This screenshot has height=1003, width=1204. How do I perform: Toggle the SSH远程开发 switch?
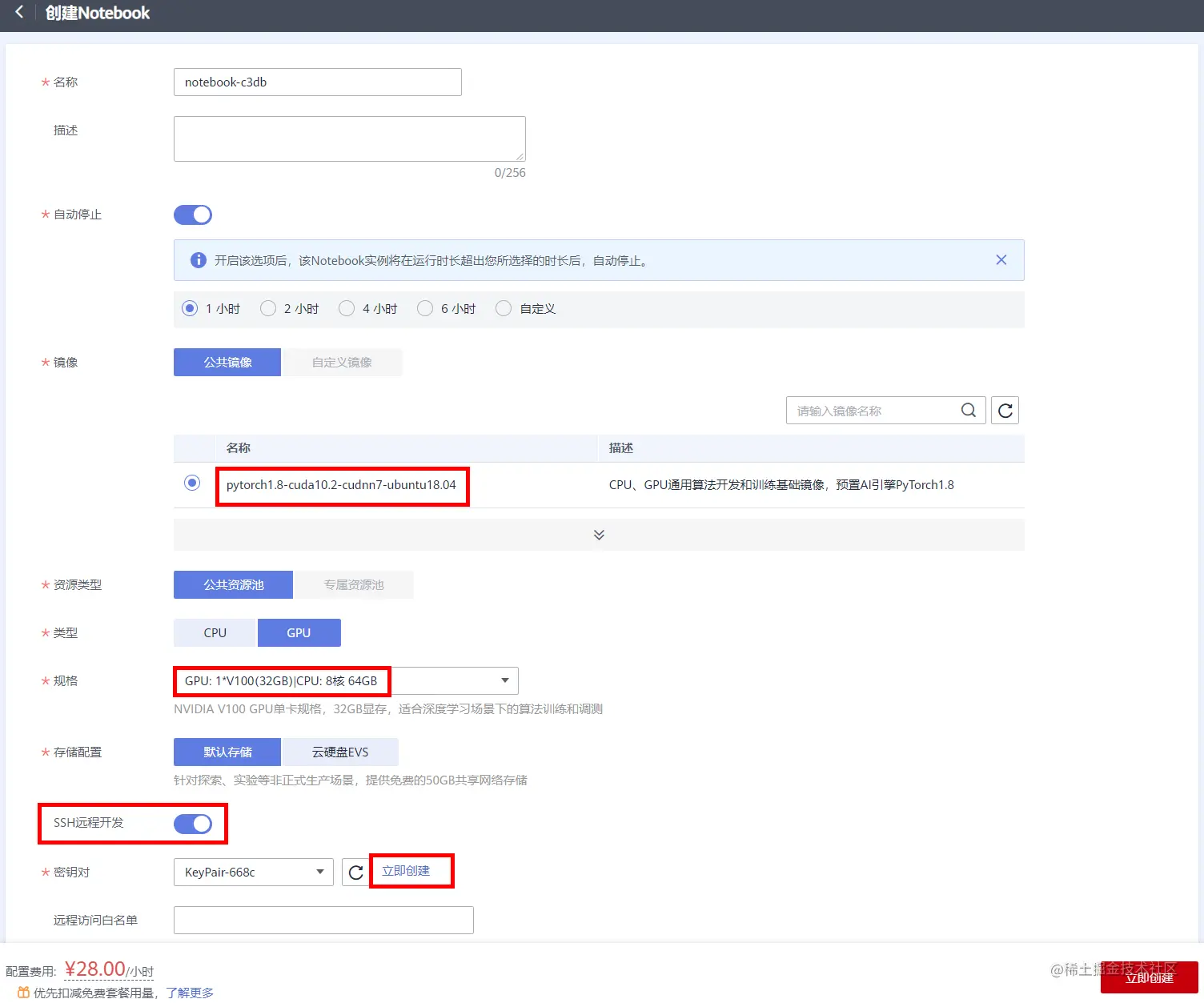tap(193, 824)
